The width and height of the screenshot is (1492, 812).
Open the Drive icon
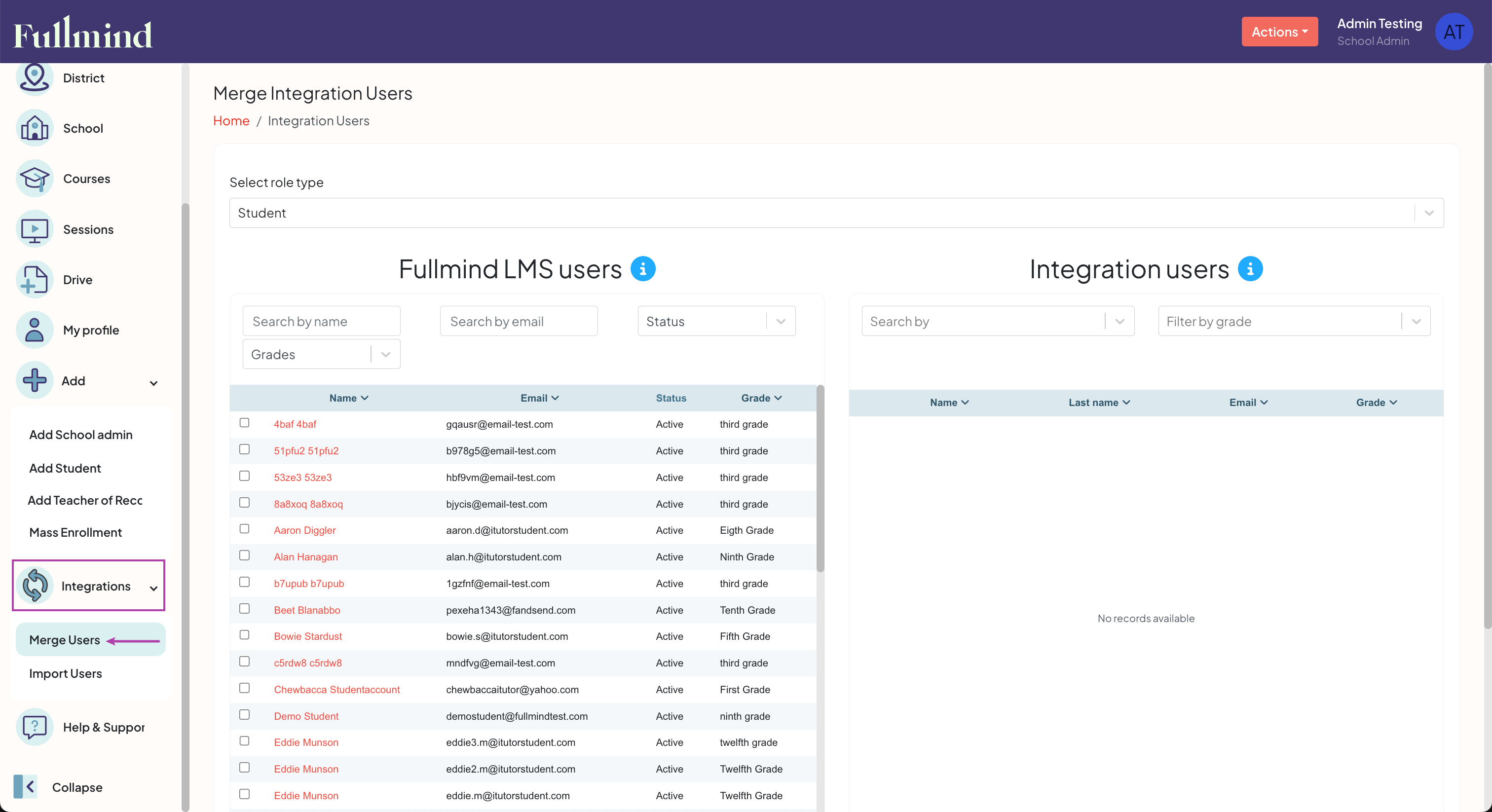[34, 279]
